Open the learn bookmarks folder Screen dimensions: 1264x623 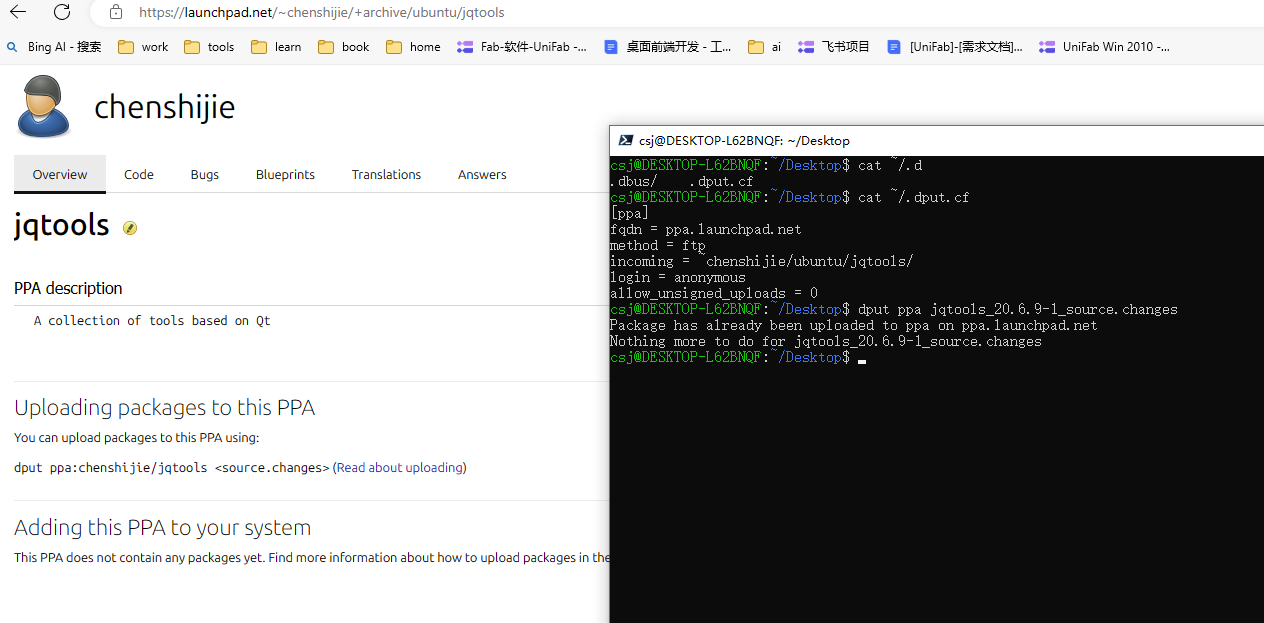[x=276, y=46]
